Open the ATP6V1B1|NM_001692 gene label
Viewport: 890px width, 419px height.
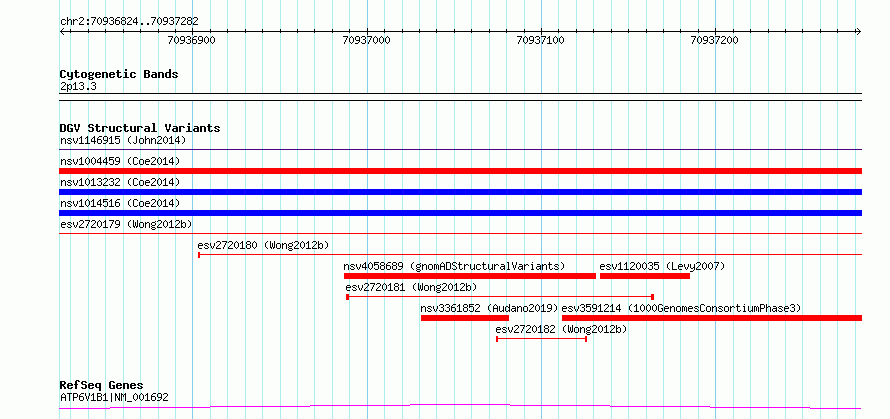tap(114, 397)
